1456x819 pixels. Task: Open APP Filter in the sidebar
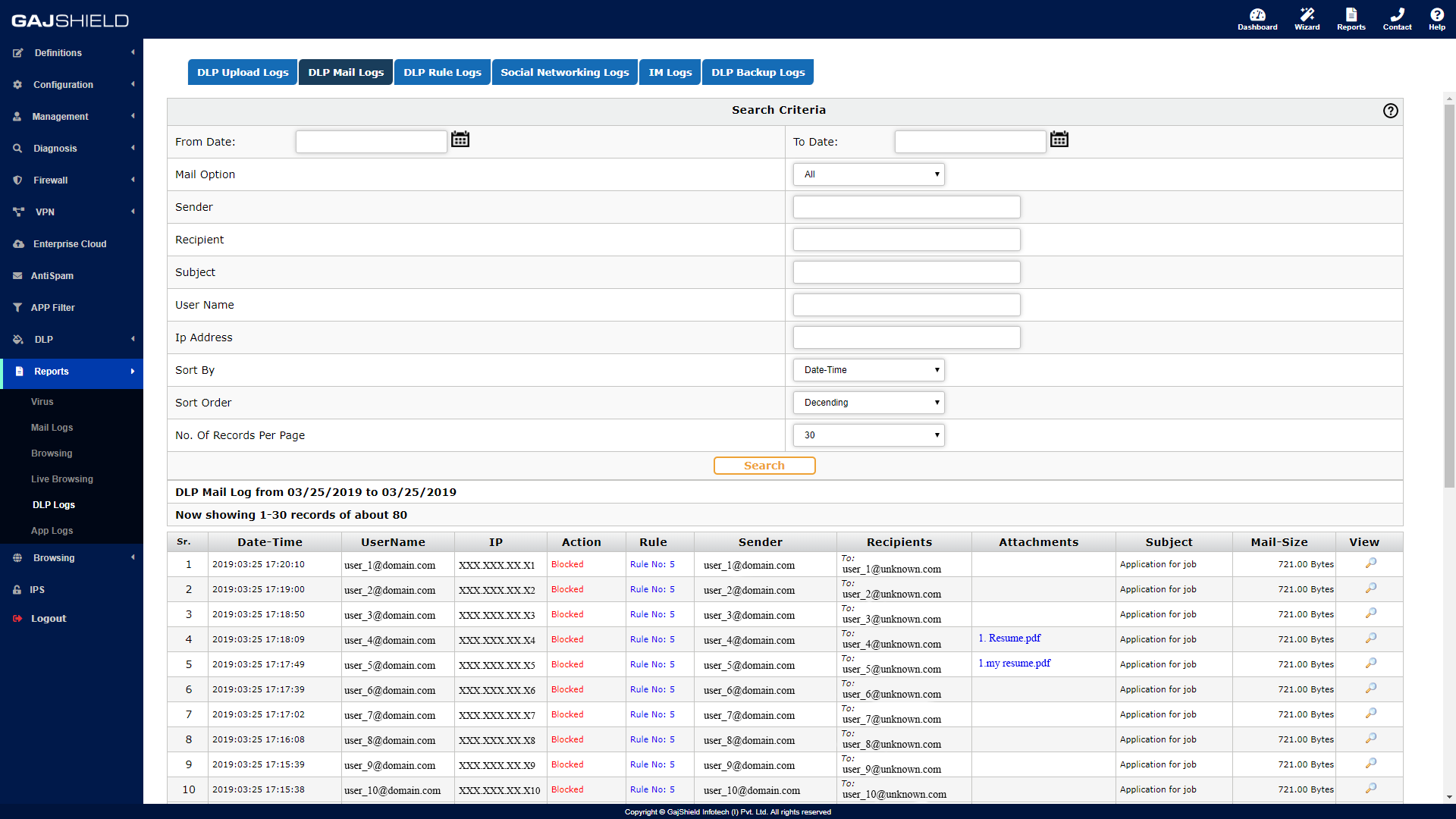[71, 308]
